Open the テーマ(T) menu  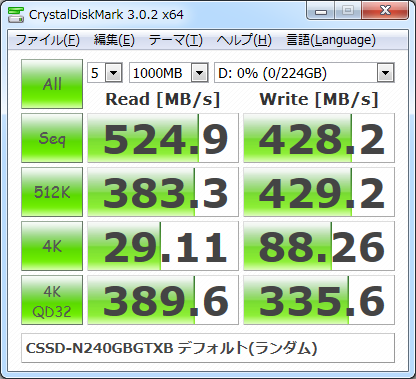pos(176,40)
